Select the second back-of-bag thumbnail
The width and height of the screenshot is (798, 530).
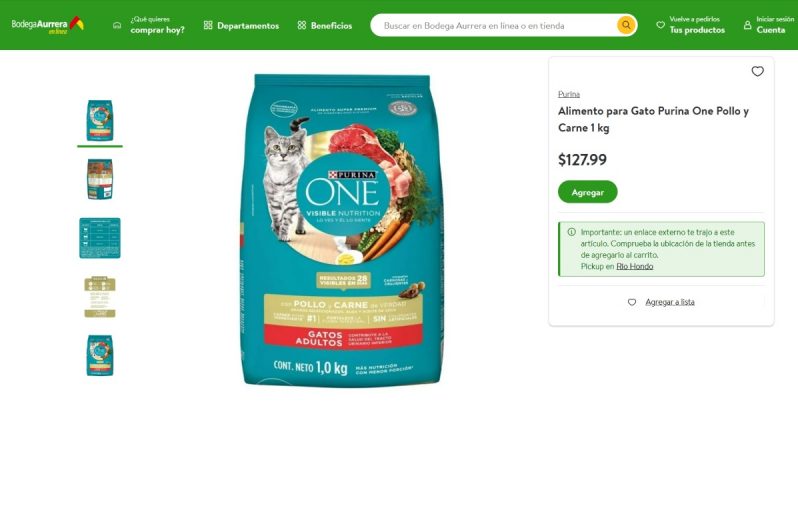point(100,179)
